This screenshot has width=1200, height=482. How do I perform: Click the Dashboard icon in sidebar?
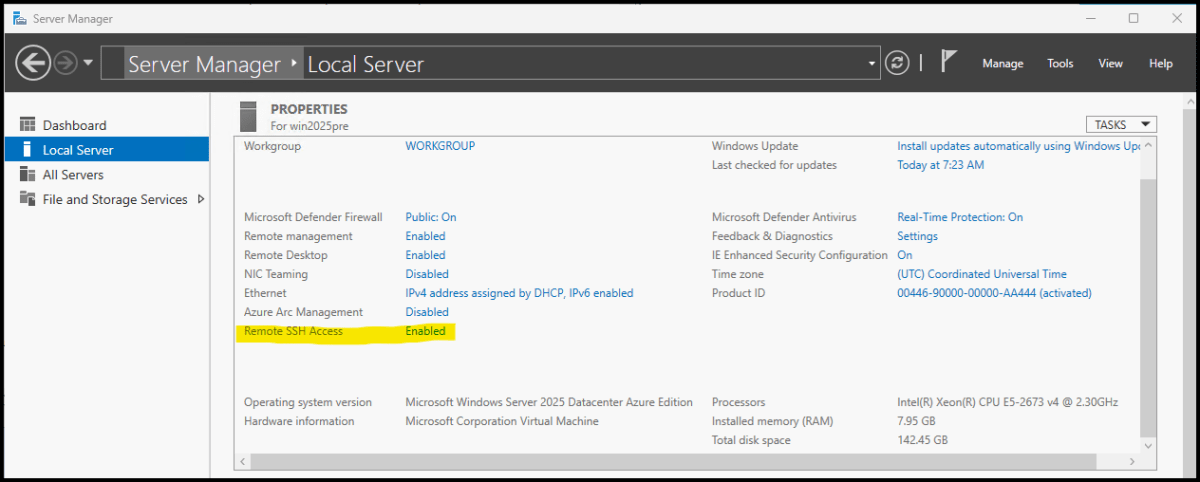(x=28, y=125)
